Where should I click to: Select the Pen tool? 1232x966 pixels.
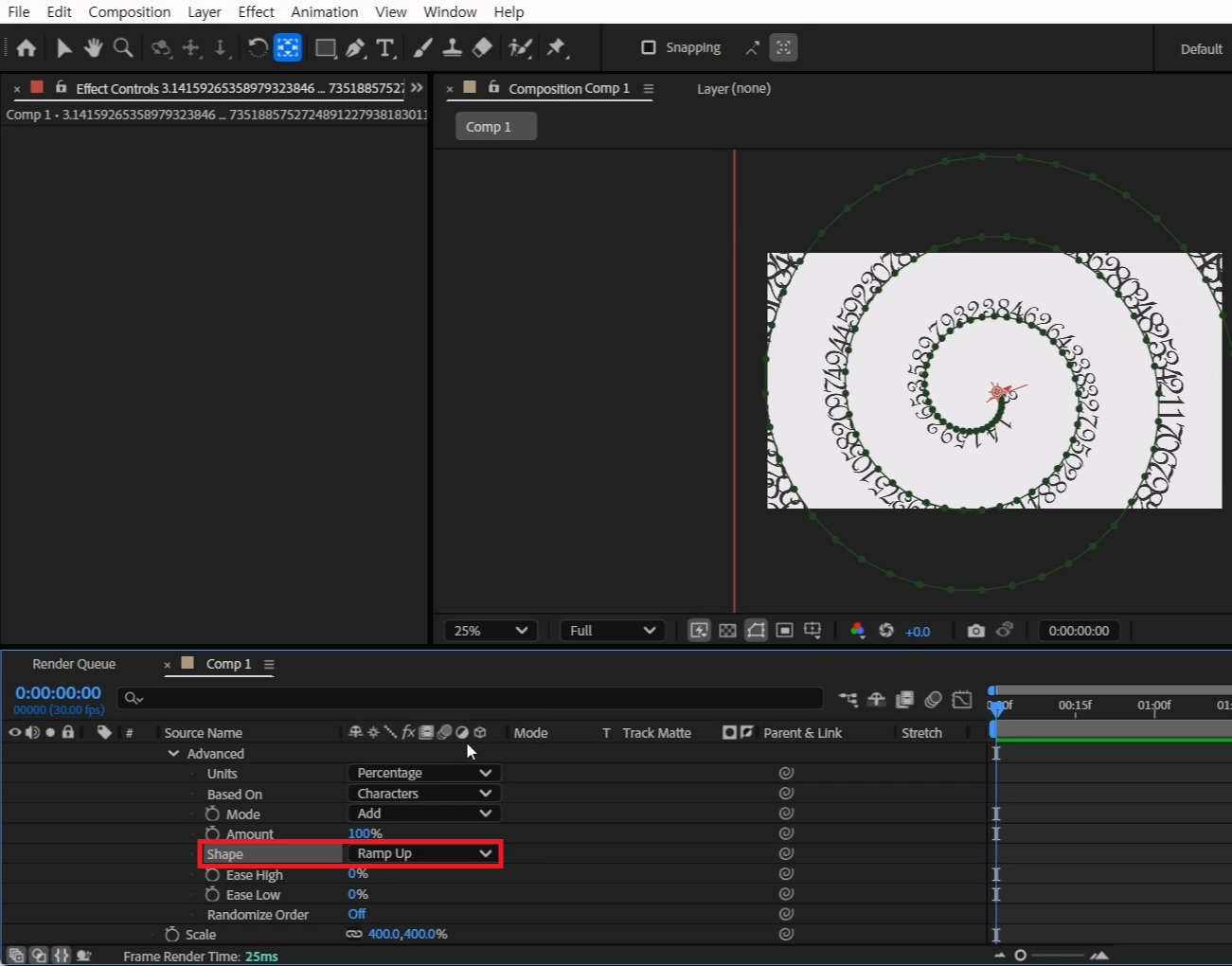(355, 47)
